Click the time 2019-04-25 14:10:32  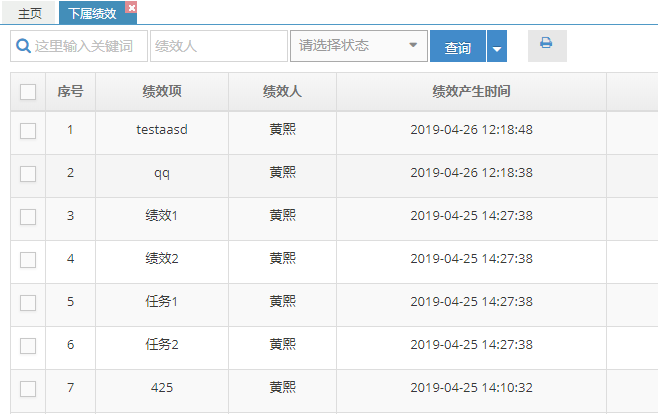click(x=471, y=388)
